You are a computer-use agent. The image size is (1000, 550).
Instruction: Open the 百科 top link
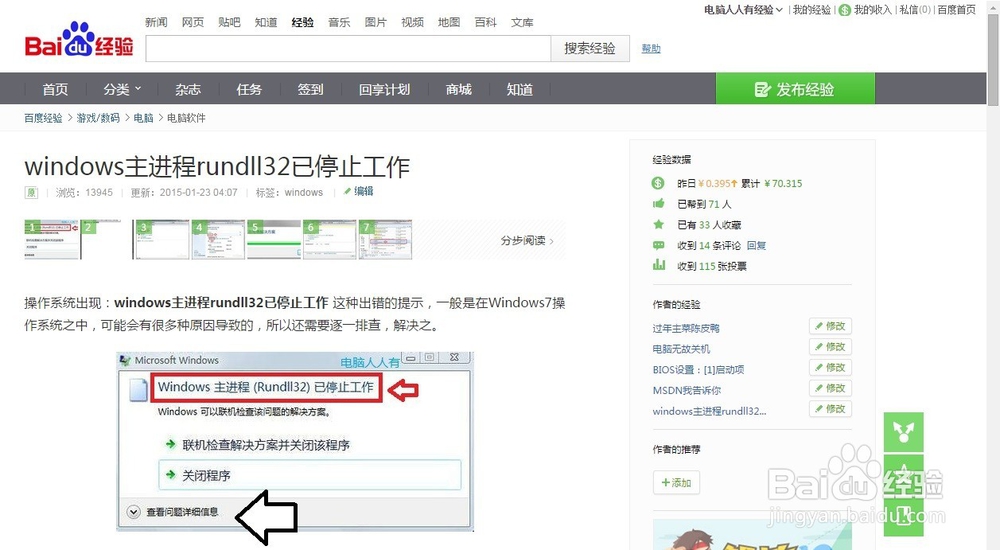(x=485, y=22)
